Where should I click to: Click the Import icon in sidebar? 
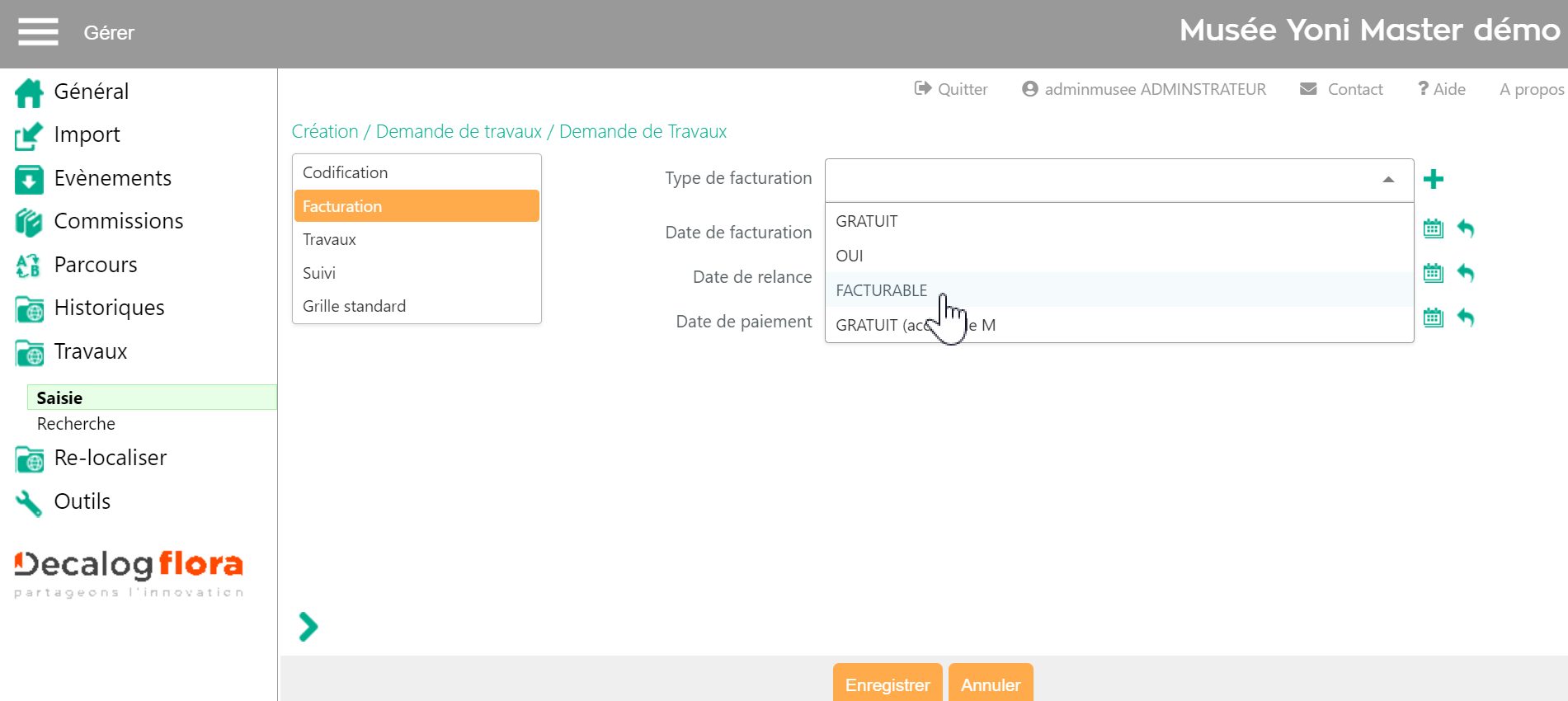coord(29,136)
